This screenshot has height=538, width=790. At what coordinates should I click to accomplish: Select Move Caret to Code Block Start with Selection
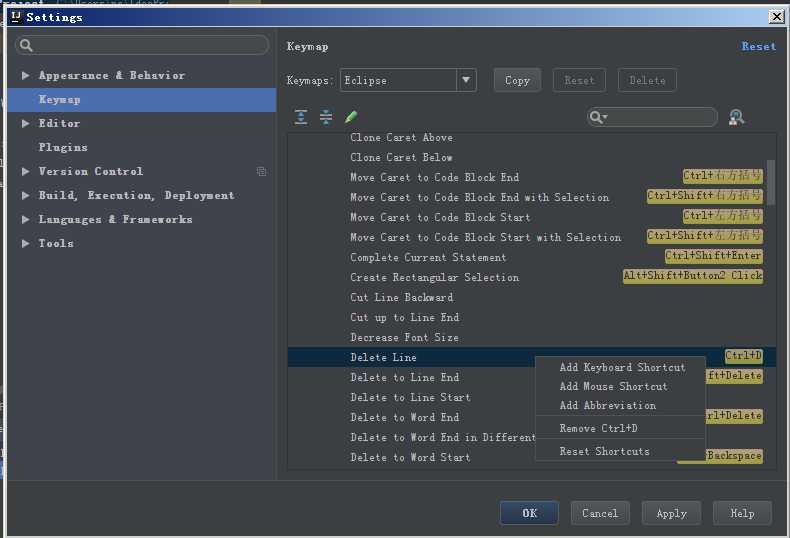[x=485, y=237]
